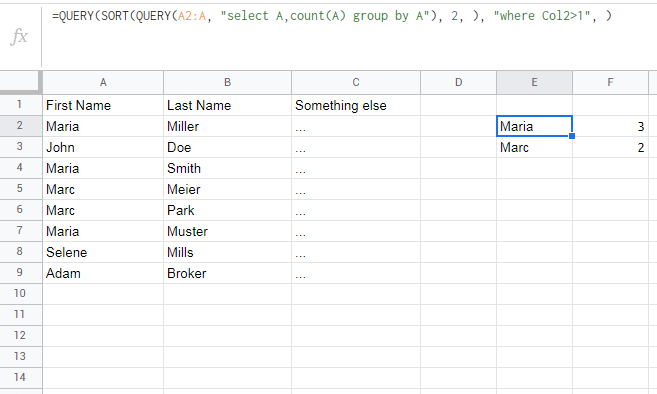The height and width of the screenshot is (394, 657).
Task: Click result cell E2 'Maria'
Action: (534, 126)
